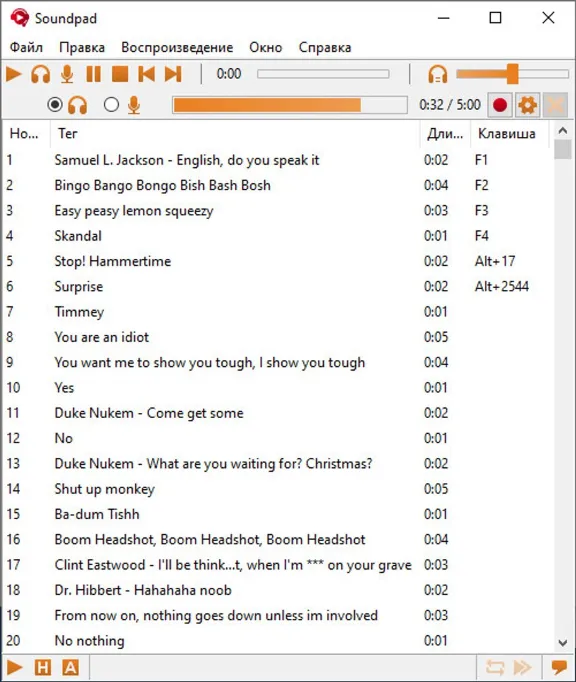Click the speech bubble icon in status bar

coord(559,667)
